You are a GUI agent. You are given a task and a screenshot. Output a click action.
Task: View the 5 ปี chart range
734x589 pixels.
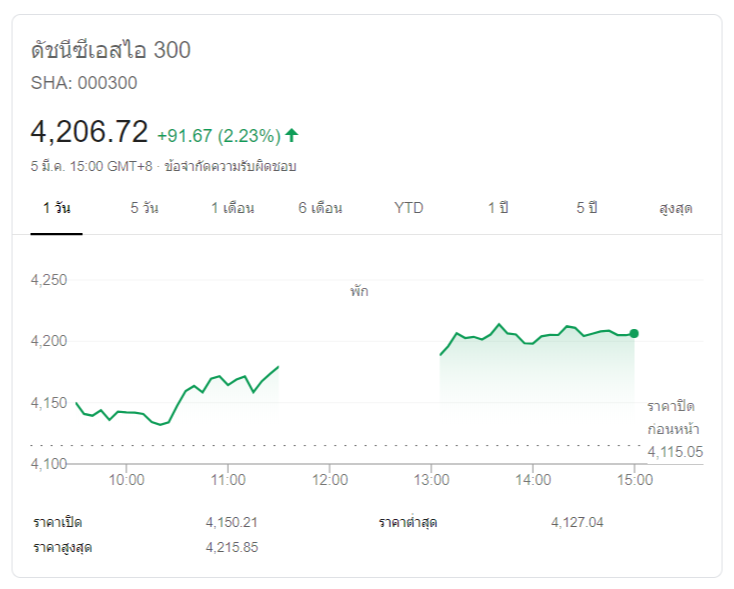586,208
